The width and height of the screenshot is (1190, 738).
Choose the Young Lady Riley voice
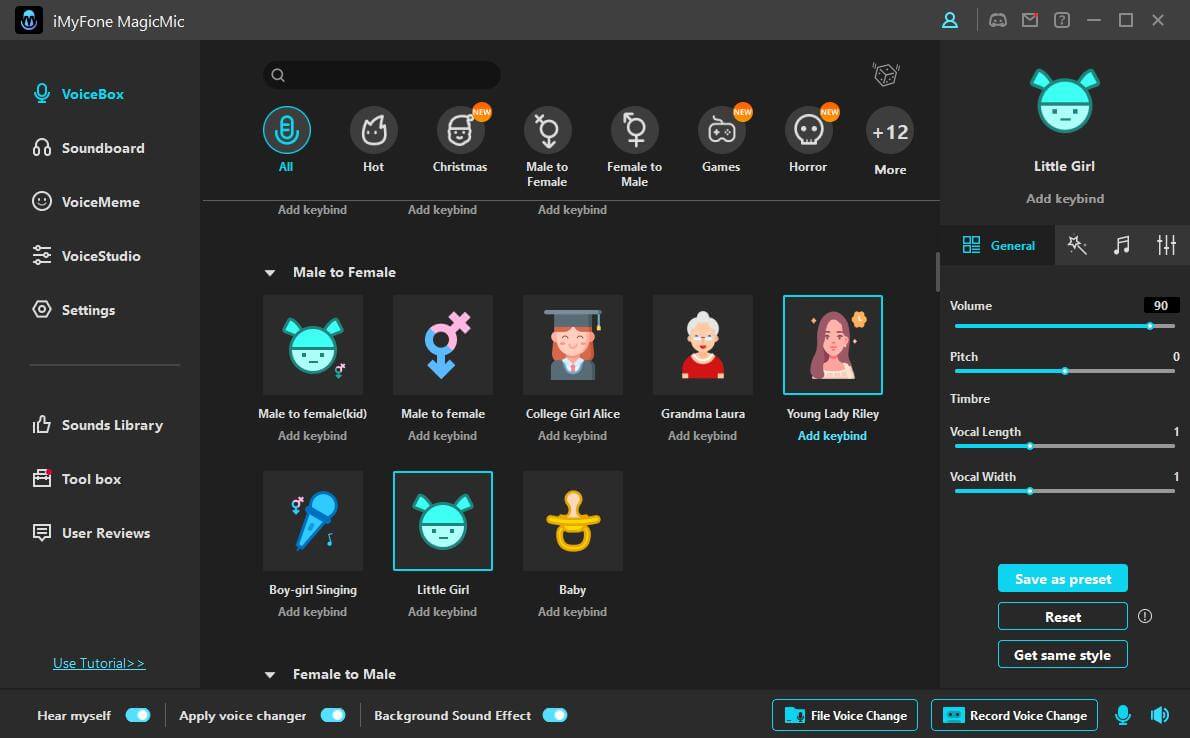[833, 345]
